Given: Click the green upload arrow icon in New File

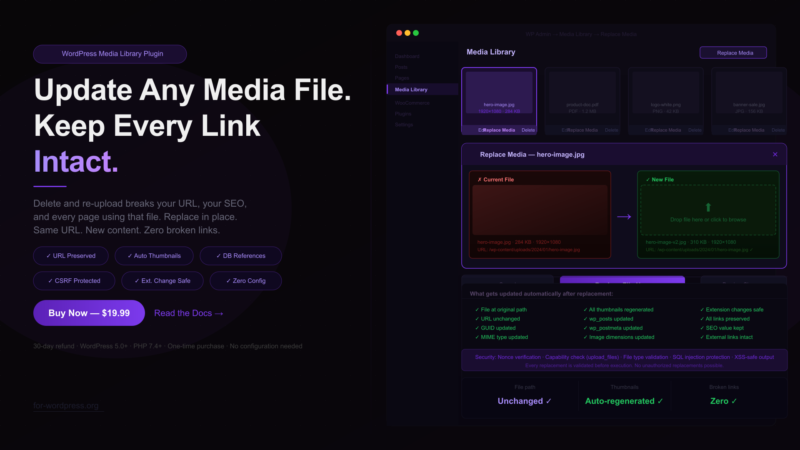Looking at the screenshot, I should pos(708,207).
